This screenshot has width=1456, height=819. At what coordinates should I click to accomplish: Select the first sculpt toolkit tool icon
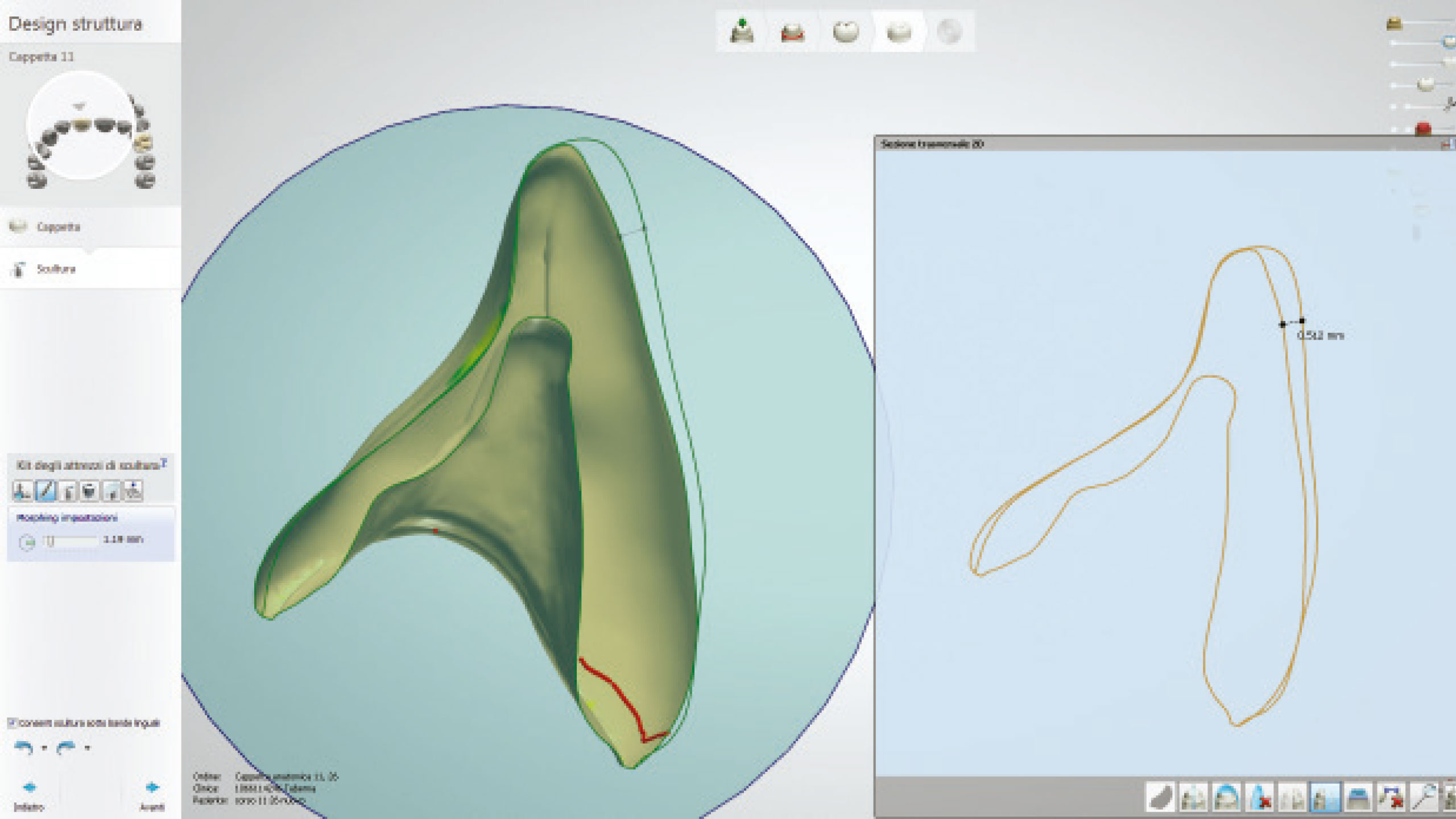(x=22, y=490)
